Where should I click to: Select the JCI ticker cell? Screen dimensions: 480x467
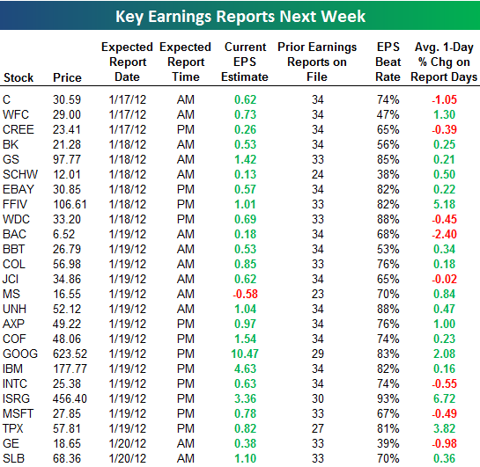click(x=11, y=279)
